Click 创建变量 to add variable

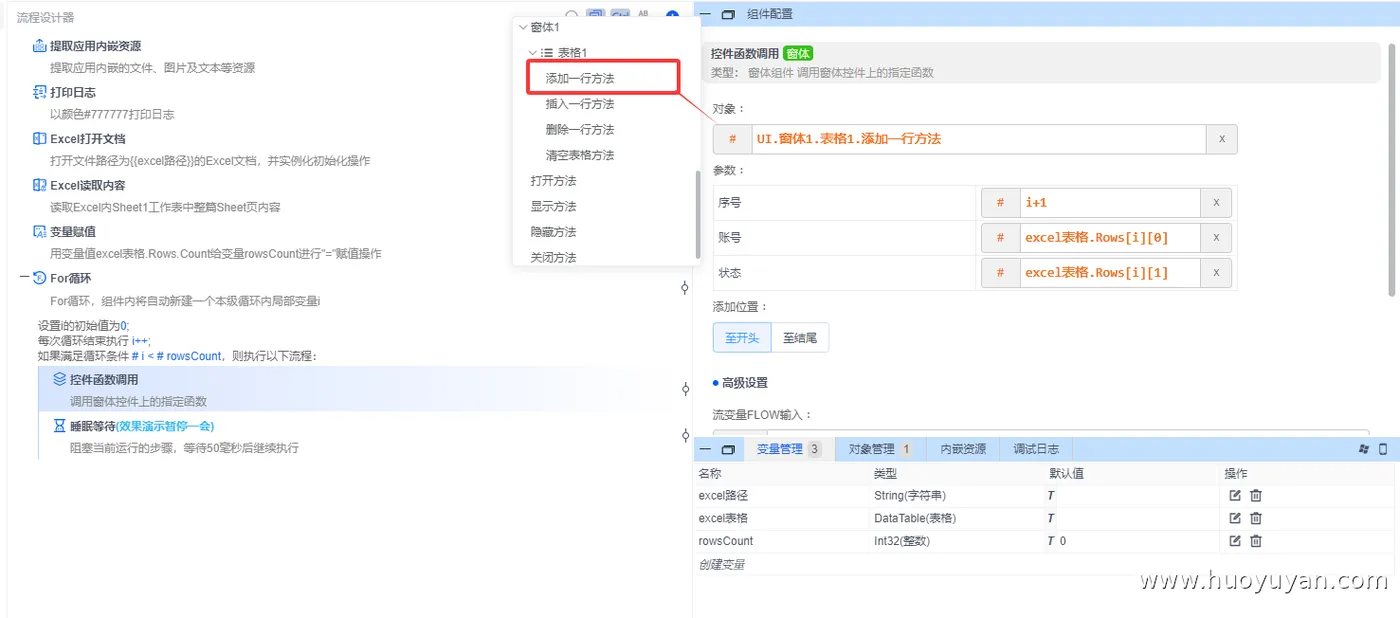point(721,565)
